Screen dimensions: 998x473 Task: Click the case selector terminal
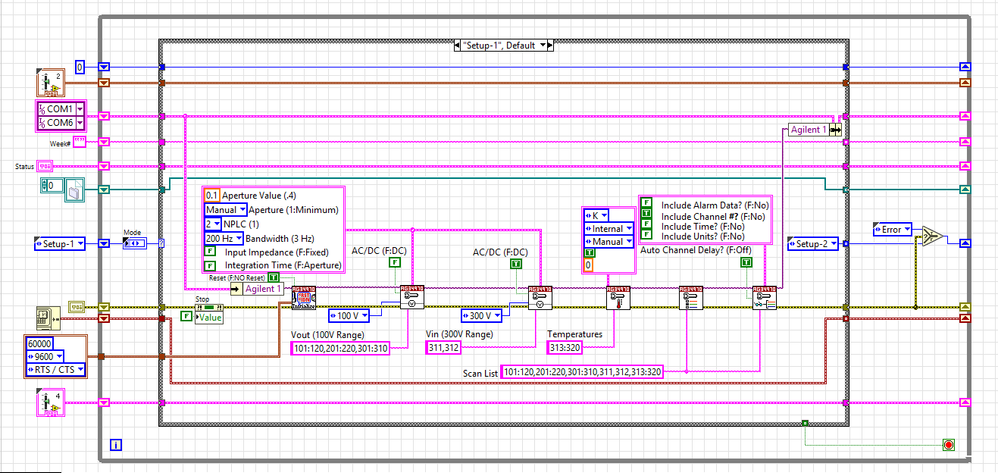161,243
